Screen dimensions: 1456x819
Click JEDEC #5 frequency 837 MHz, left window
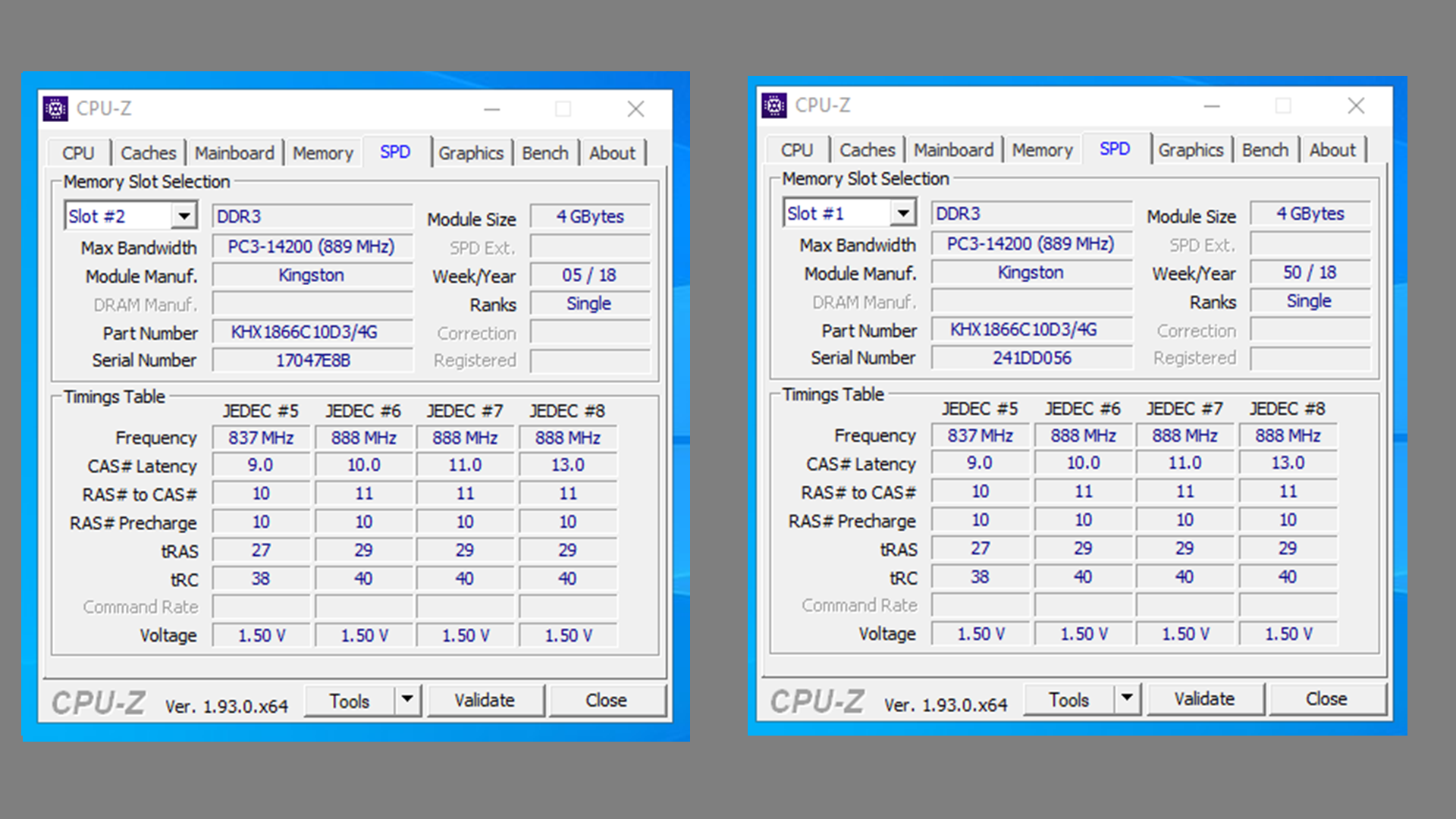pyautogui.click(x=261, y=438)
